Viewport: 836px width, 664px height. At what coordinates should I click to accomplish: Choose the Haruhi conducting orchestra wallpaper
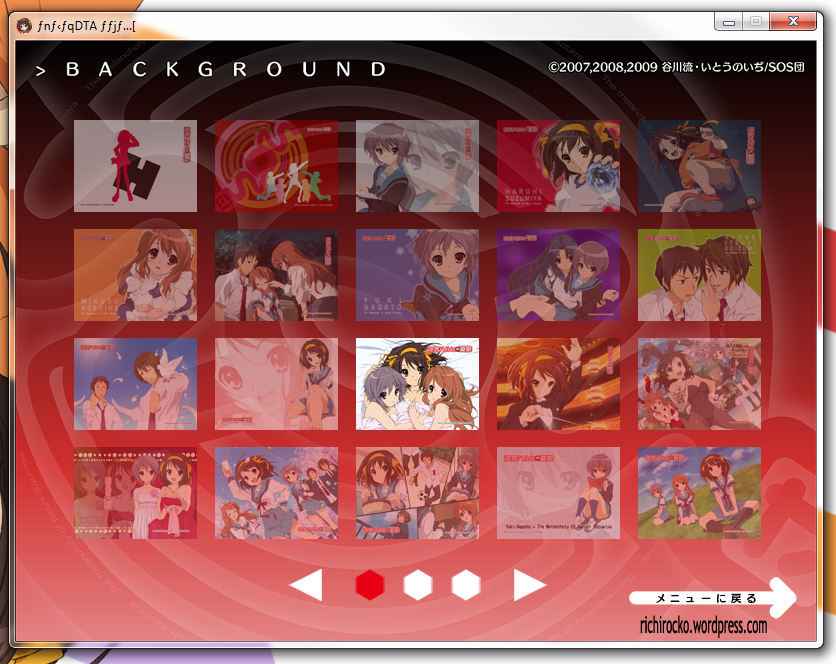point(558,384)
